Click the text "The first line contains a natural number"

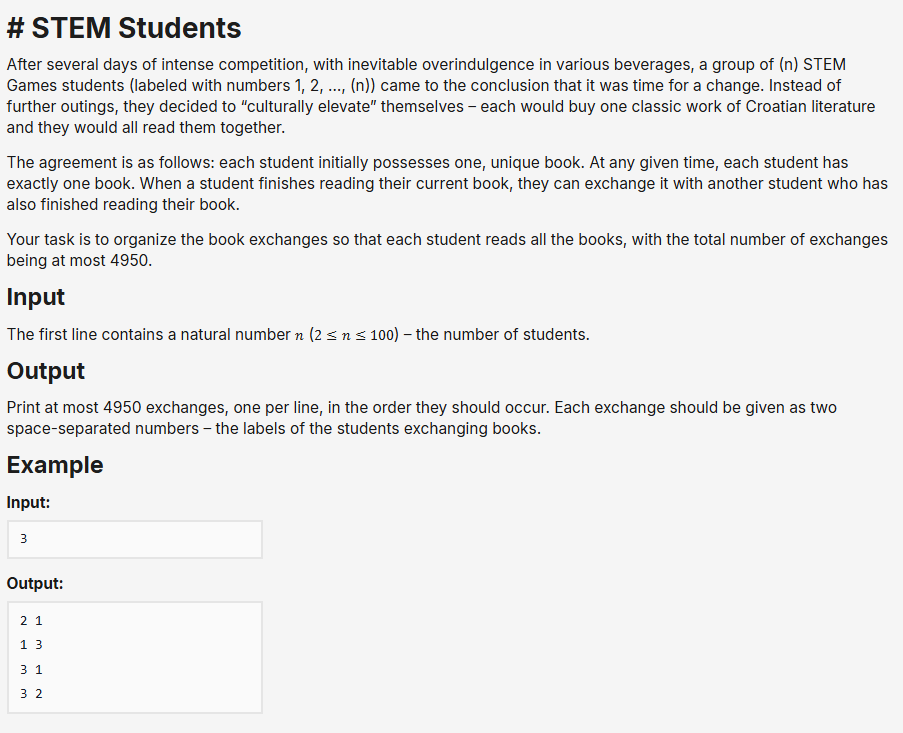click(x=146, y=335)
